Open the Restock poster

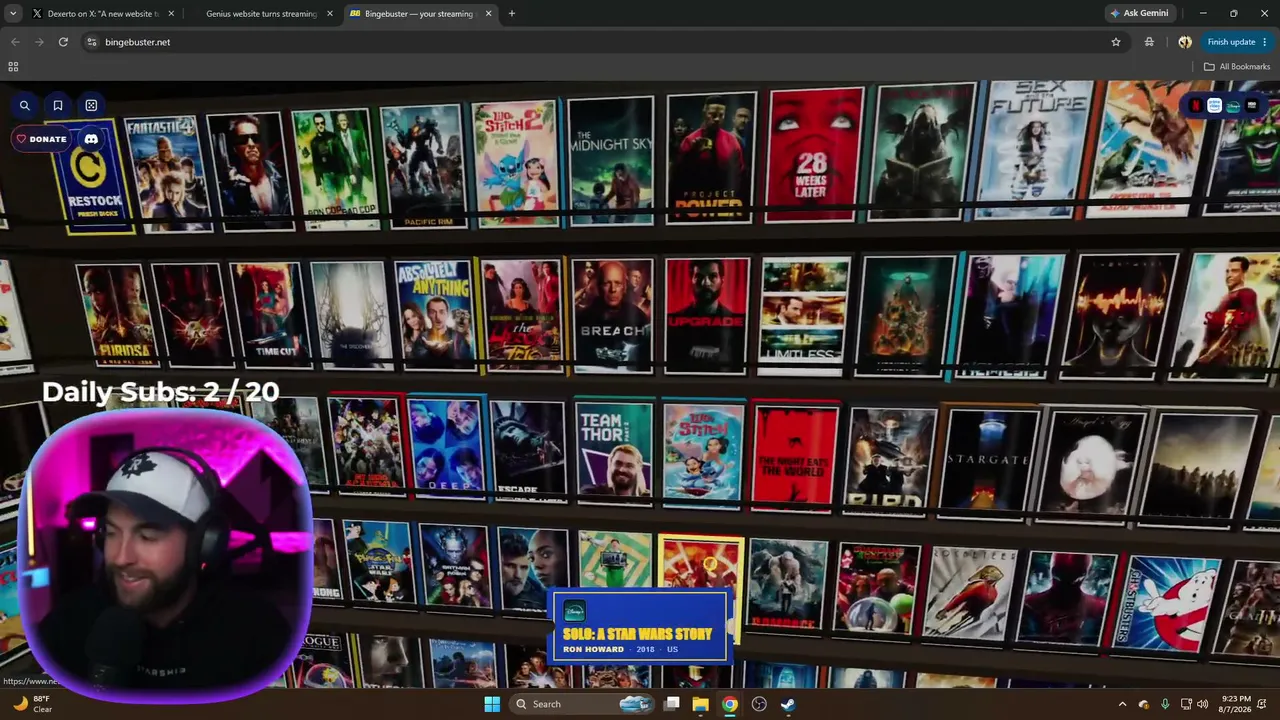93,180
